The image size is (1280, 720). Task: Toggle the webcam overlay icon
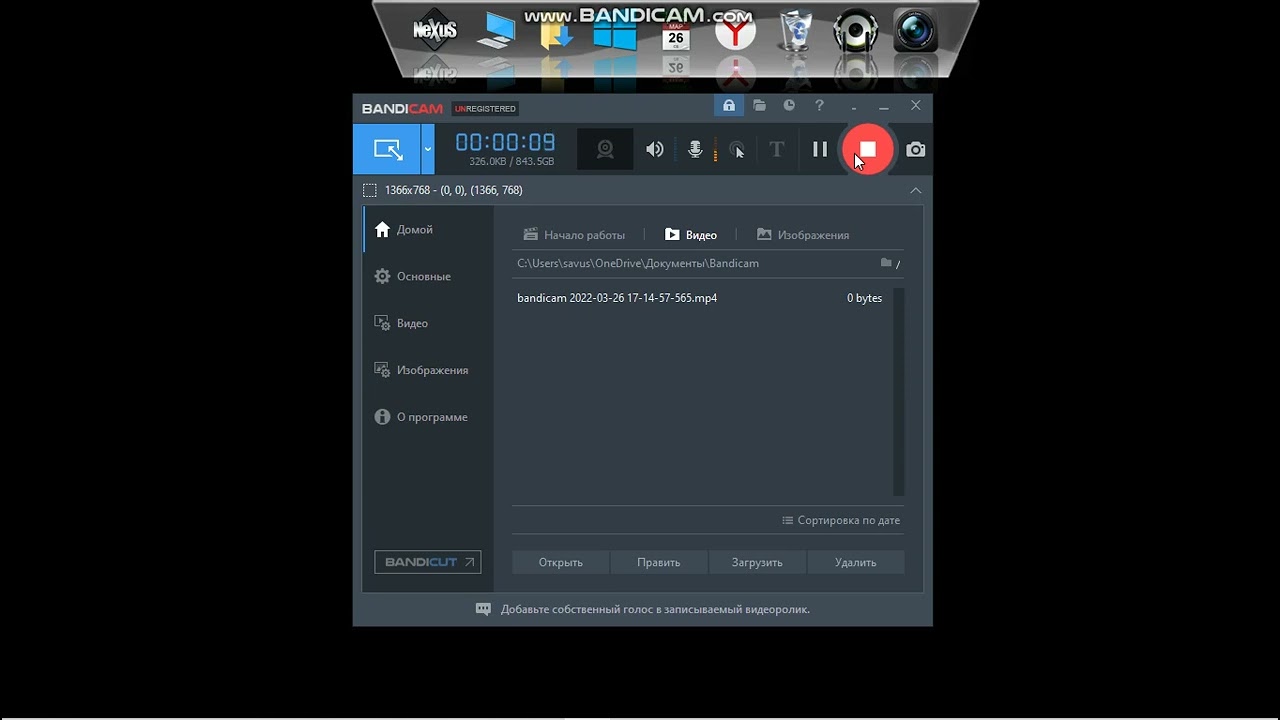pyautogui.click(x=605, y=149)
